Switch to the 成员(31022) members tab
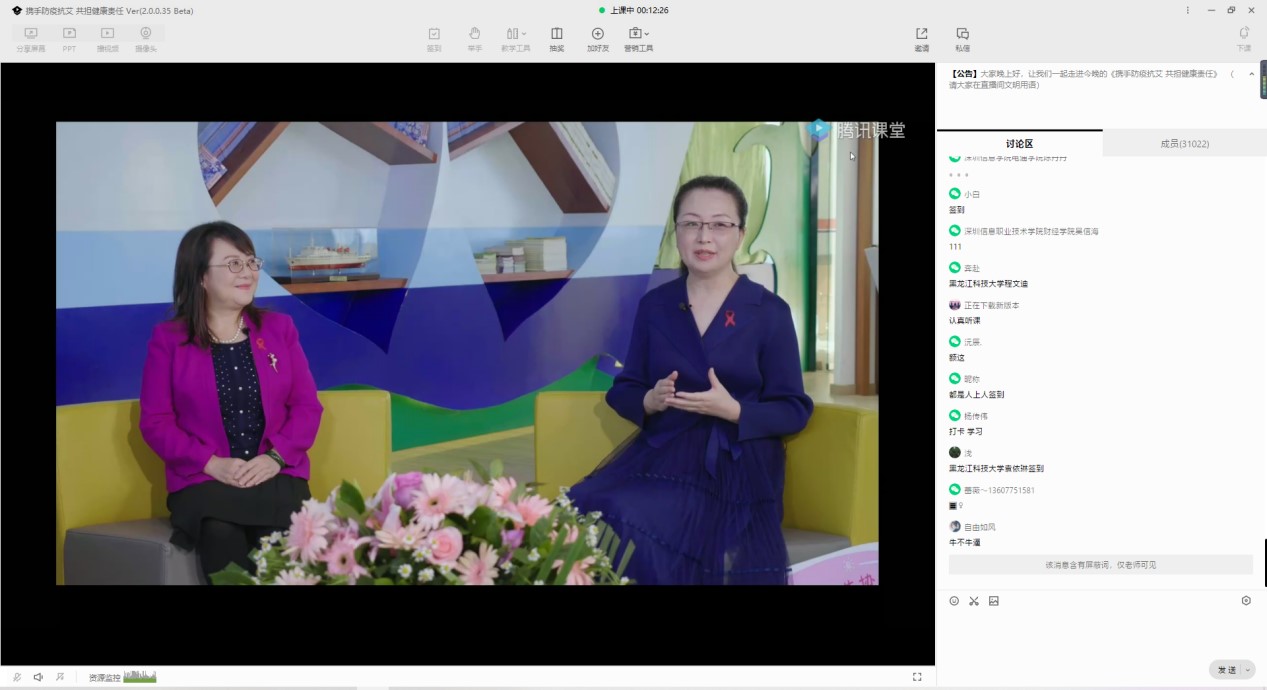1267x690 pixels. point(1185,144)
